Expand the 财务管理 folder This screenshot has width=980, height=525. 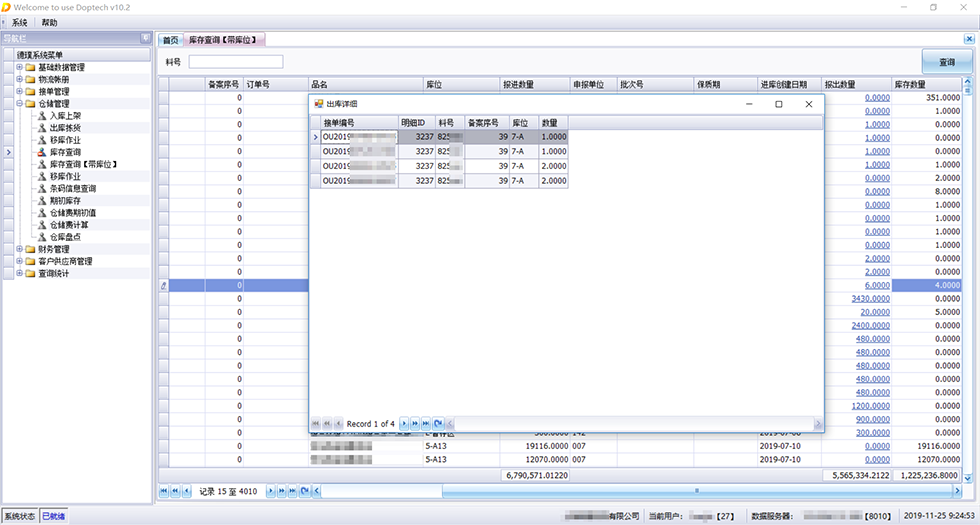coord(19,249)
